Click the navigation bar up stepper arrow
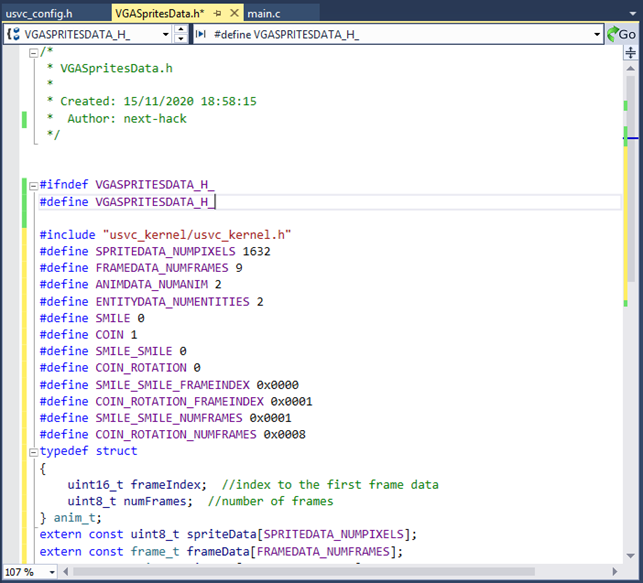The image size is (643, 583). pos(181,30)
